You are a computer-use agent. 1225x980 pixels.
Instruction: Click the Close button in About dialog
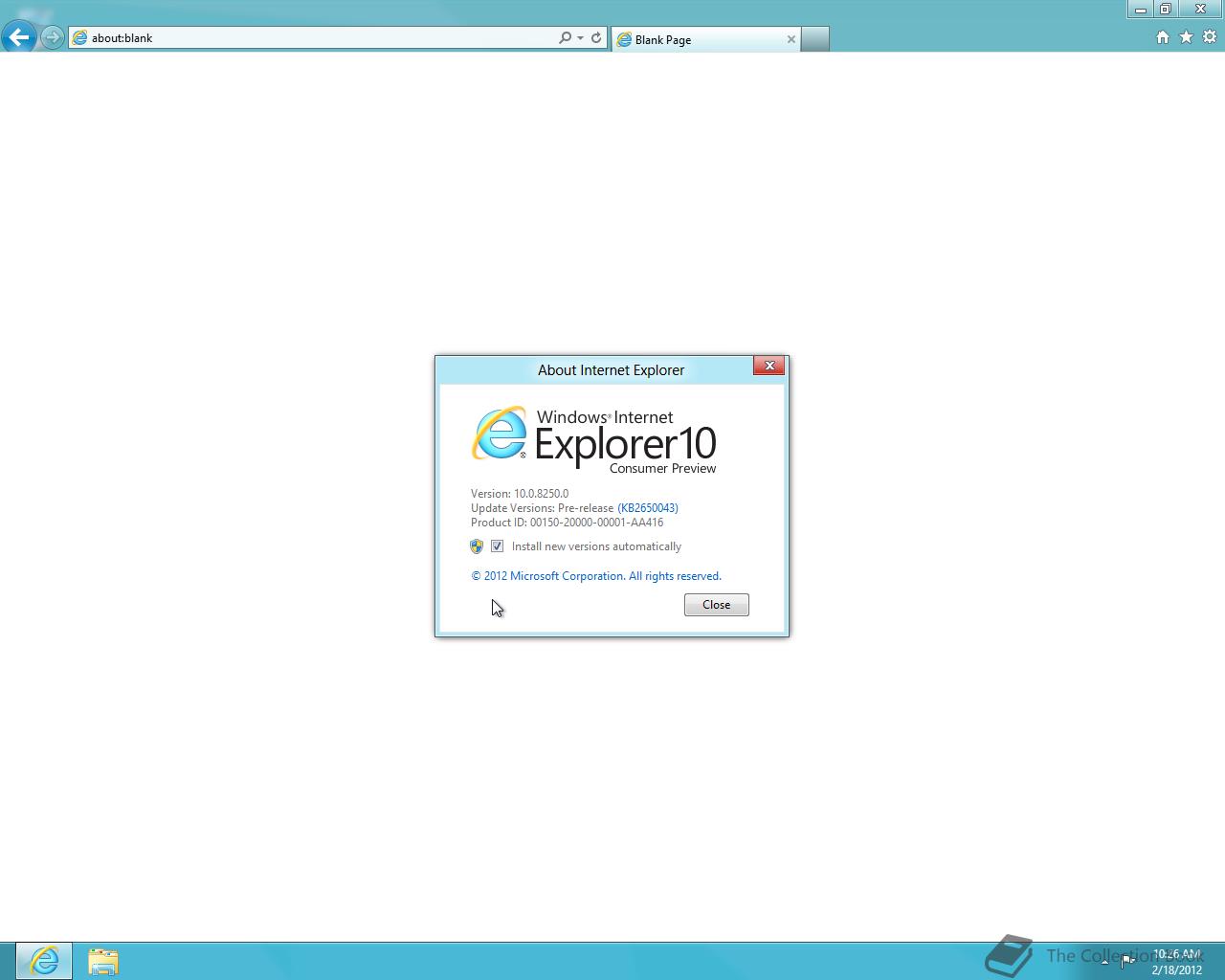pyautogui.click(x=717, y=605)
